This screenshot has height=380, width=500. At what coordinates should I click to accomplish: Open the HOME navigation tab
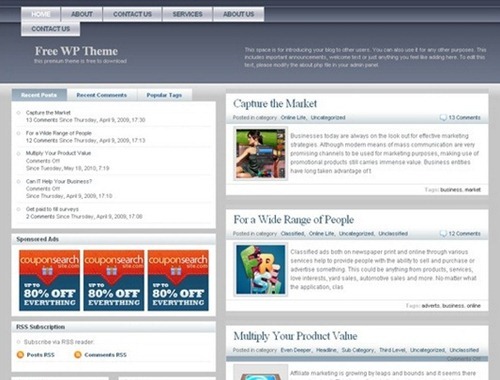41,14
